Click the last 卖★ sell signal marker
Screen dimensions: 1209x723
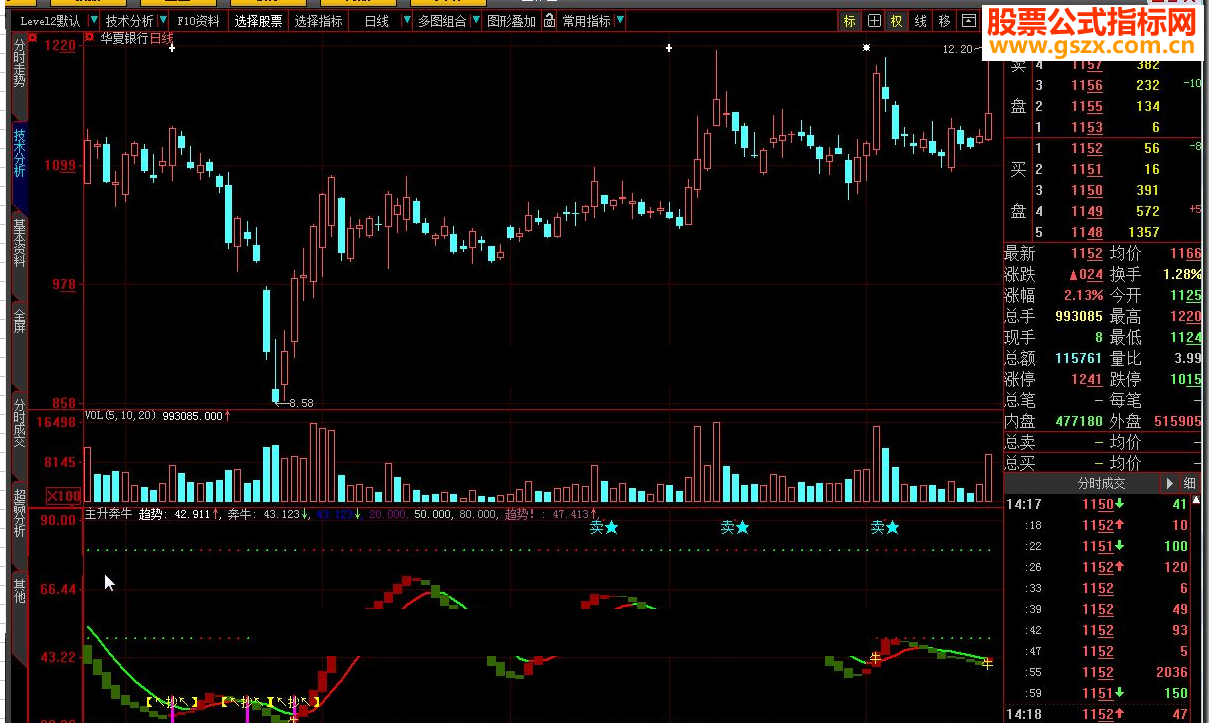coord(884,527)
